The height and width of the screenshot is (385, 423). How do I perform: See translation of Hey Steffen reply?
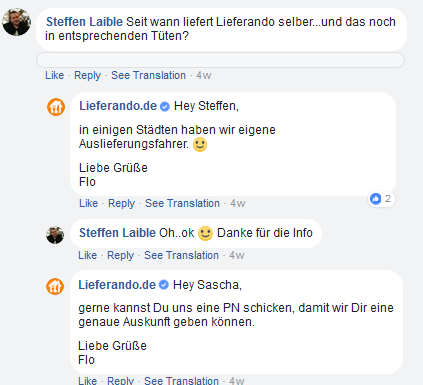pos(182,203)
